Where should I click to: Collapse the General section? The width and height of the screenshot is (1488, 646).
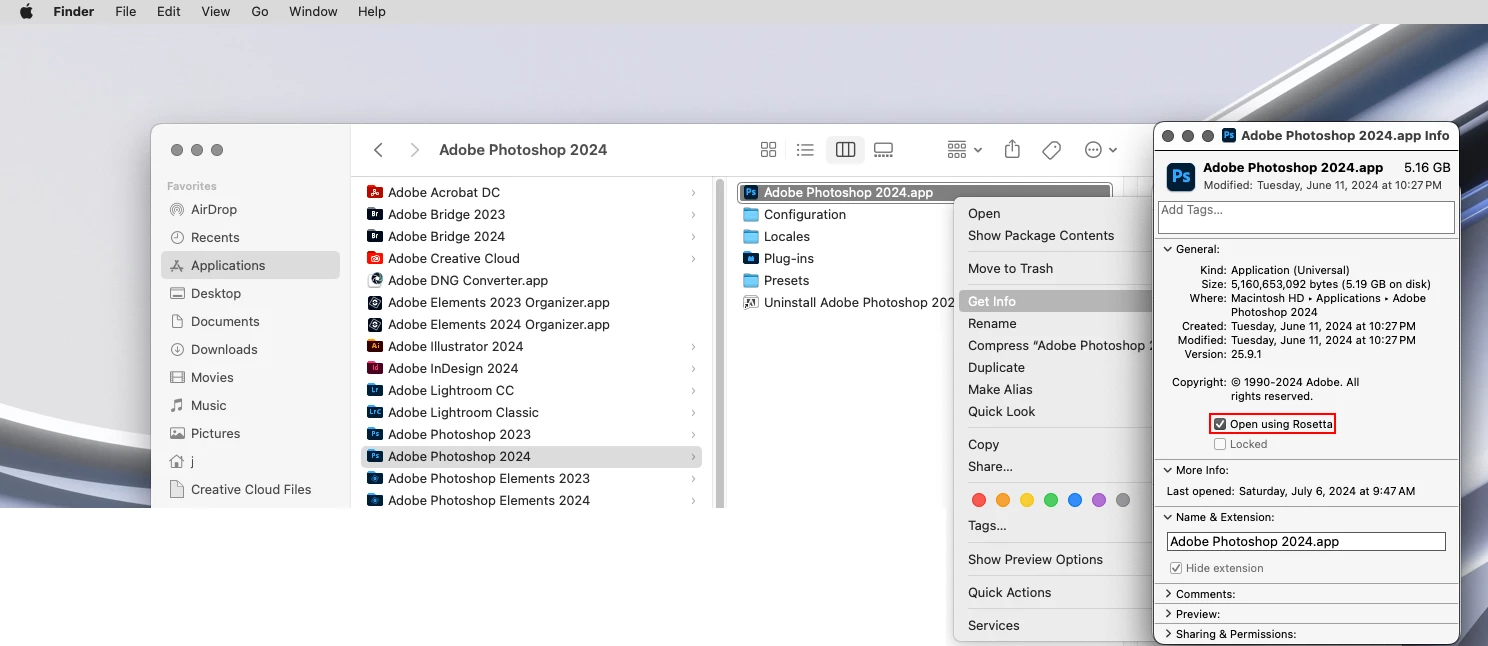point(1168,249)
